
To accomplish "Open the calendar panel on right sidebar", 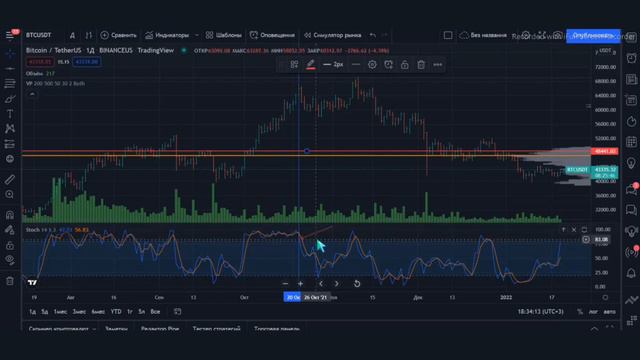I will click(x=631, y=142).
